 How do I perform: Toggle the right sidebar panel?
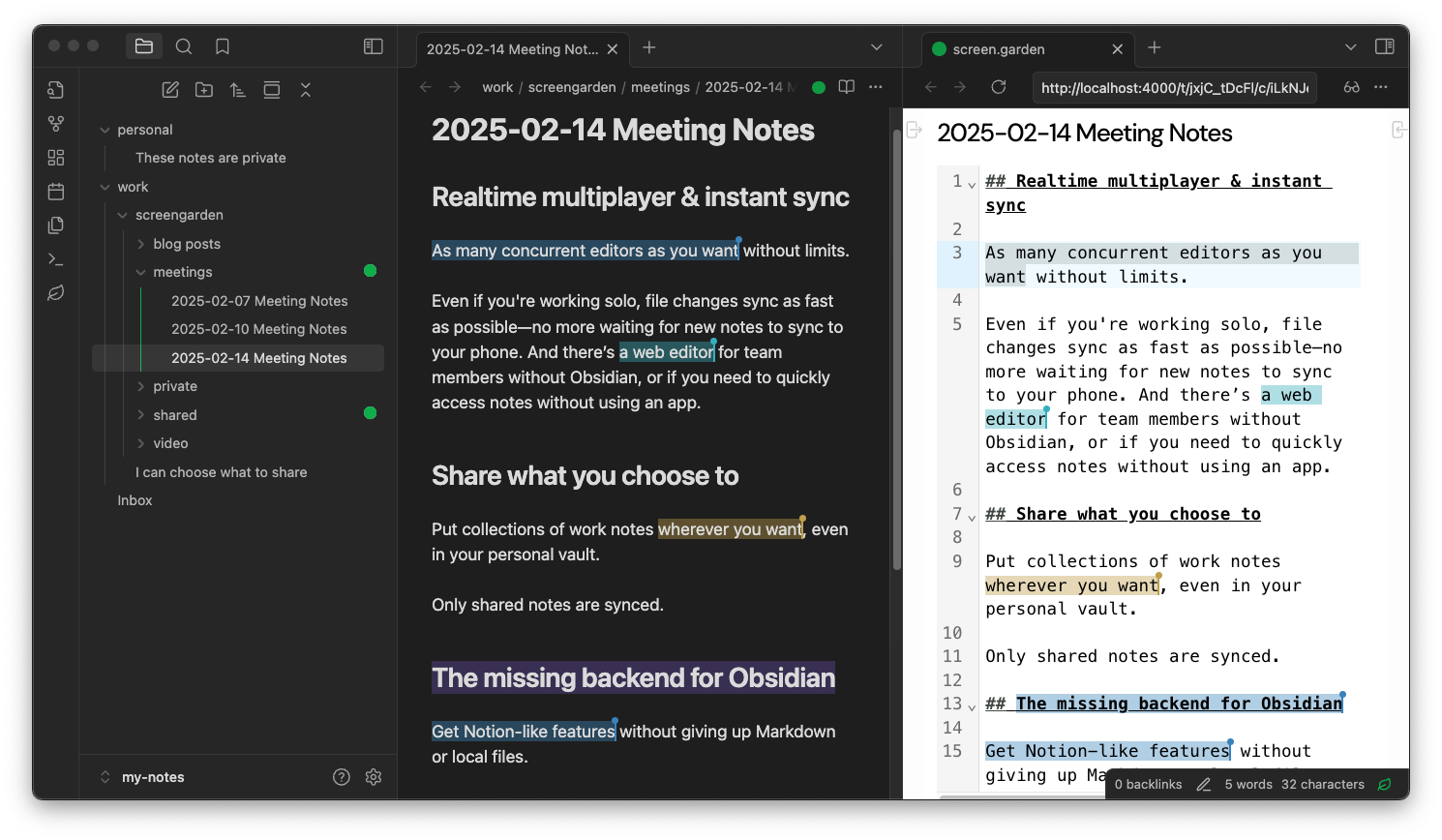coord(1384,46)
